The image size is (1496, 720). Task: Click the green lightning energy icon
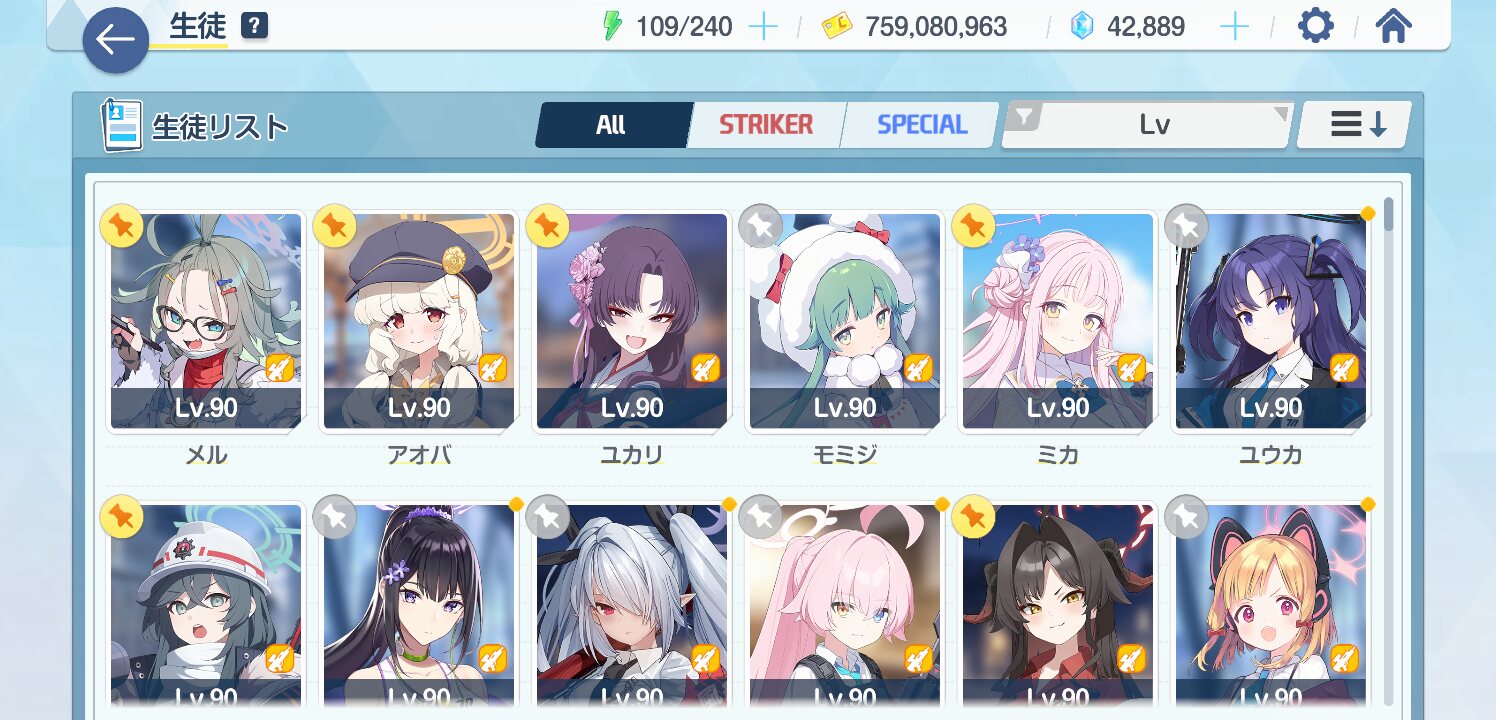[x=612, y=27]
